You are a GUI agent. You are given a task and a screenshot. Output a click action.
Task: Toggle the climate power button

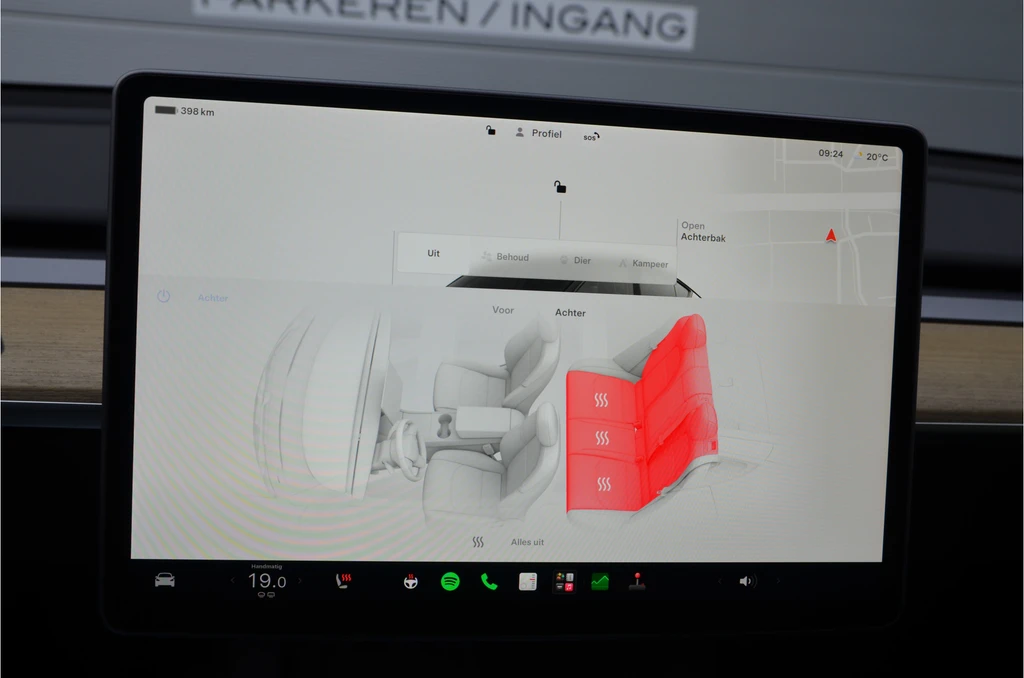tap(163, 297)
